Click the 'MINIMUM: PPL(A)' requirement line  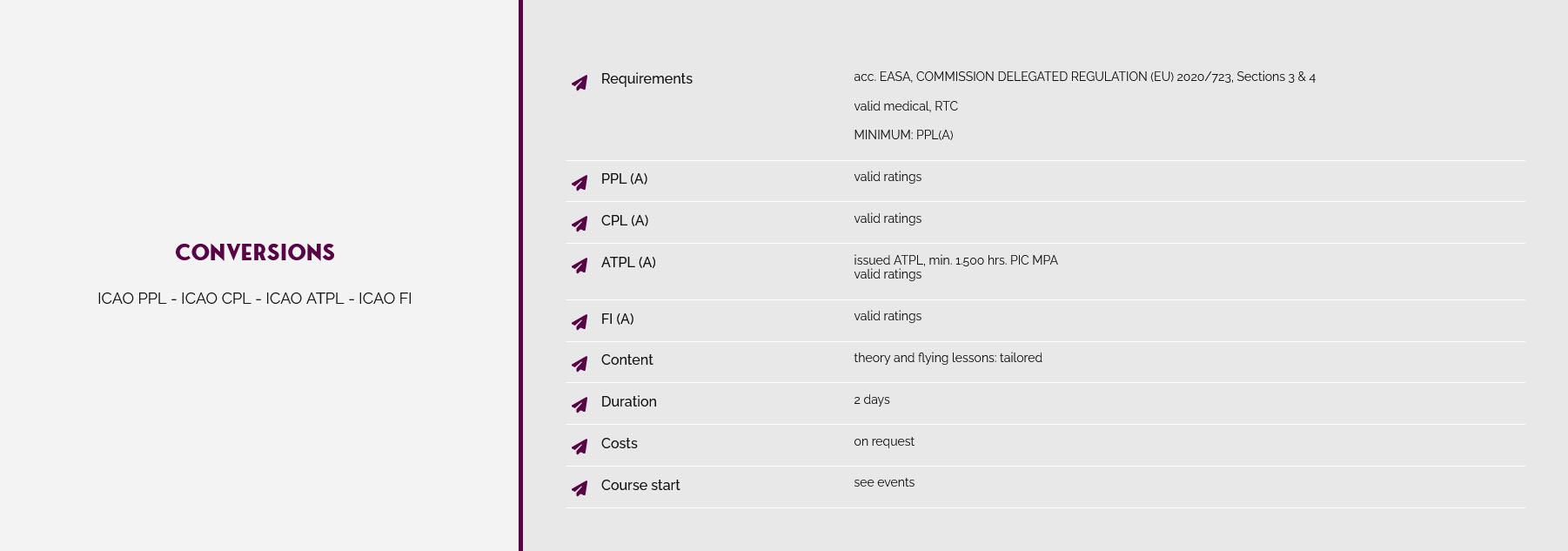[x=903, y=135]
